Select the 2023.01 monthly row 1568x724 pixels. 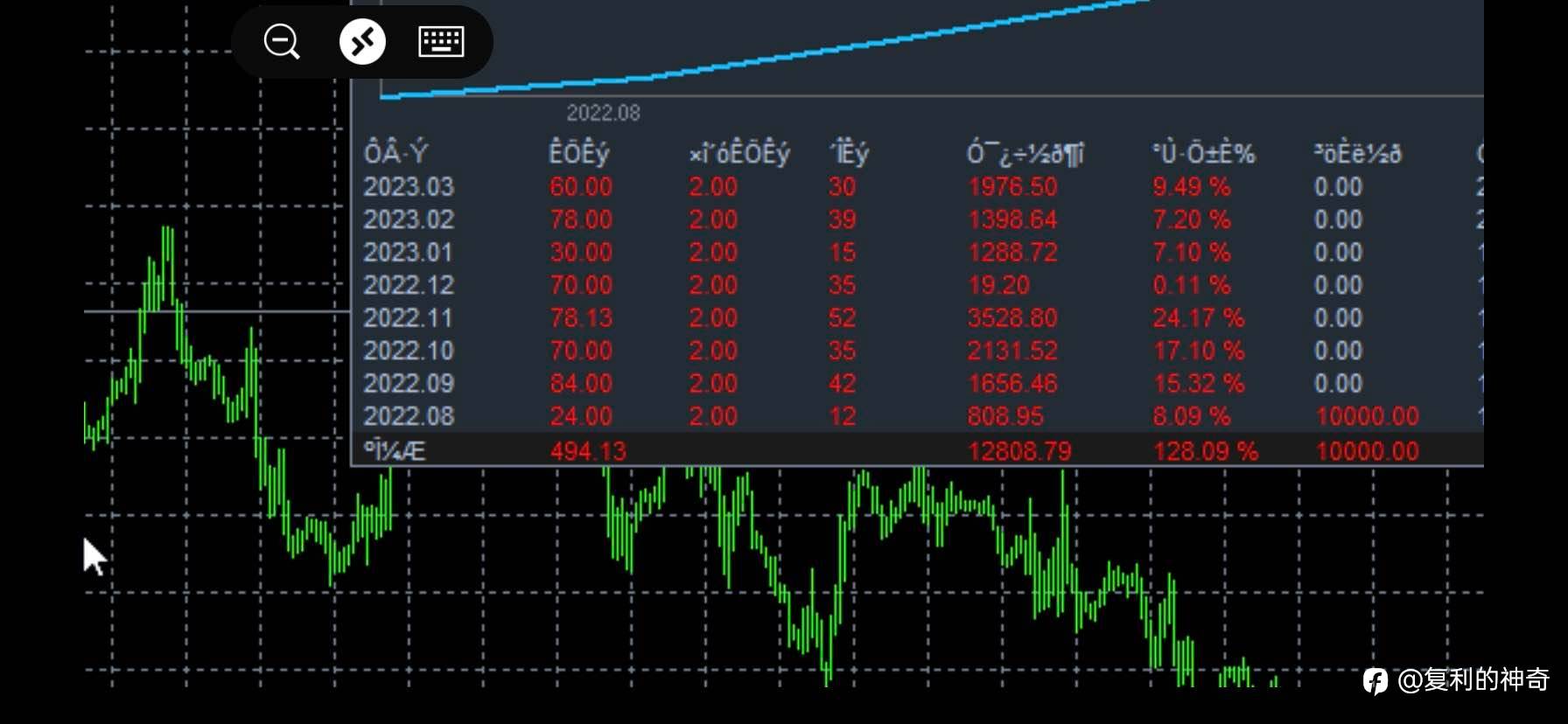coord(918,253)
